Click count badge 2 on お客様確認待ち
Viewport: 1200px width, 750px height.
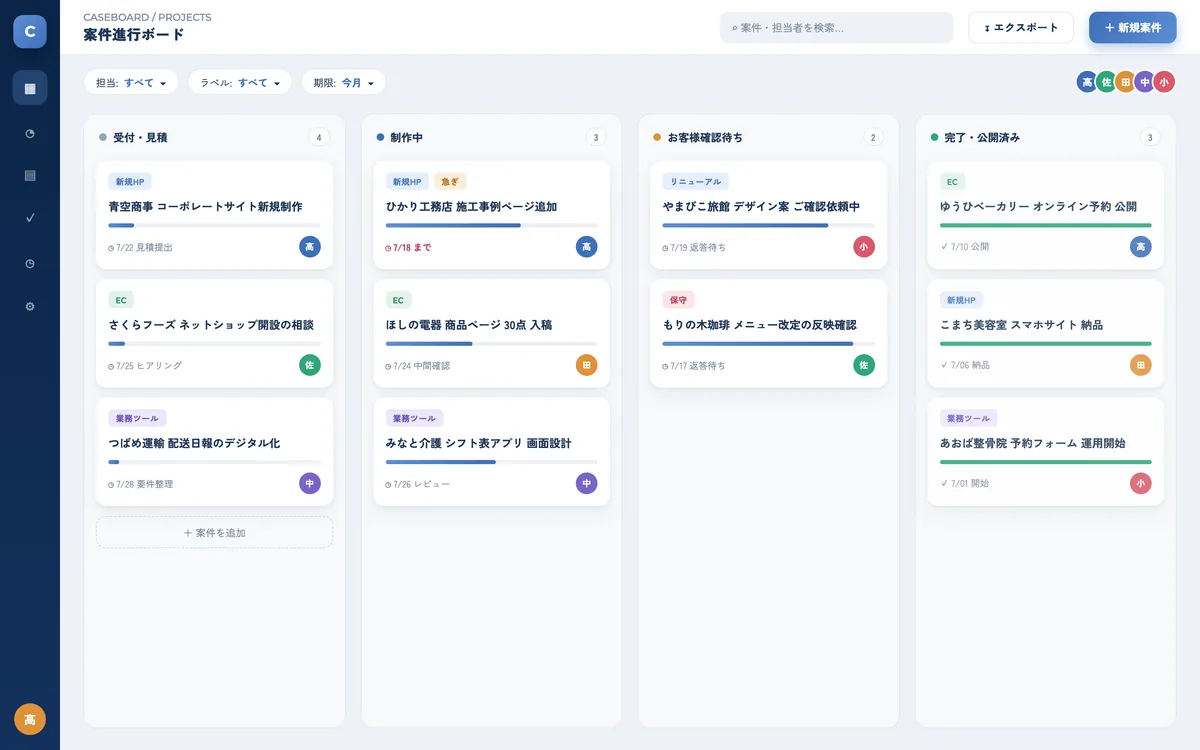click(873, 138)
